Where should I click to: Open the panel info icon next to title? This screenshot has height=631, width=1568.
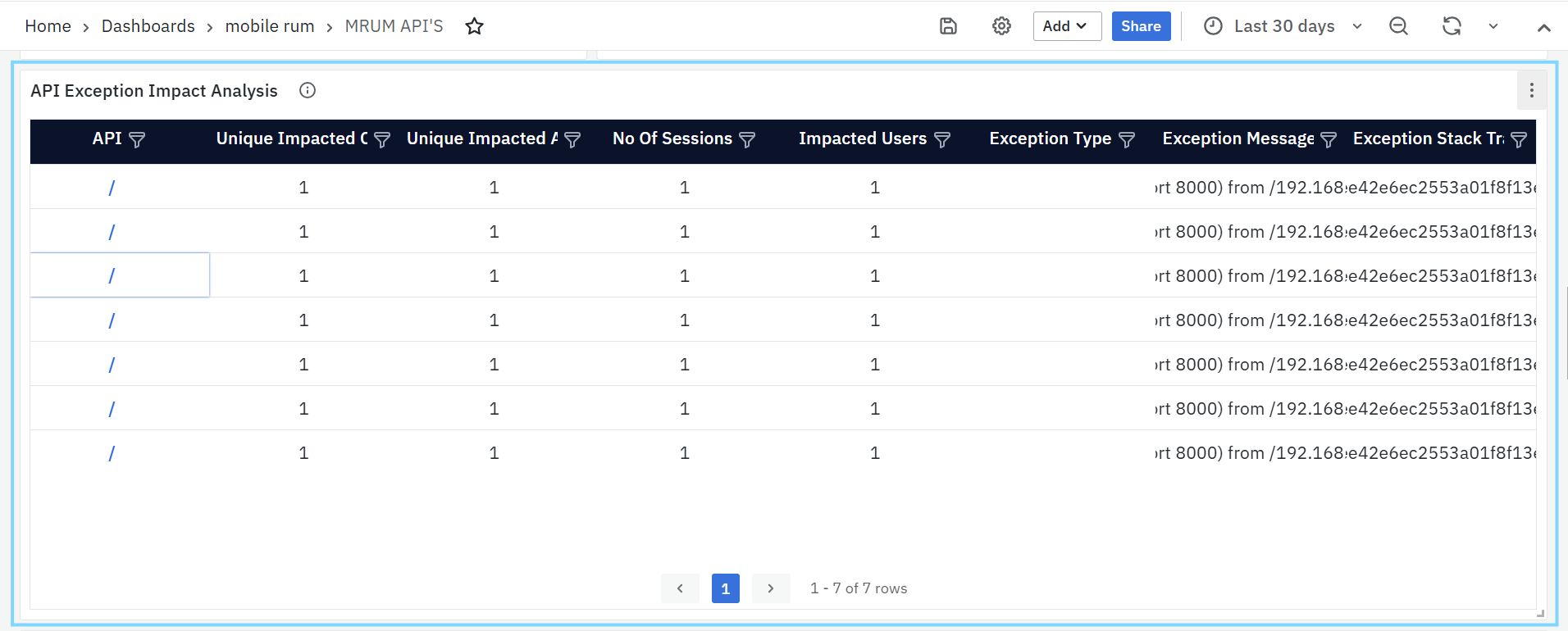308,91
